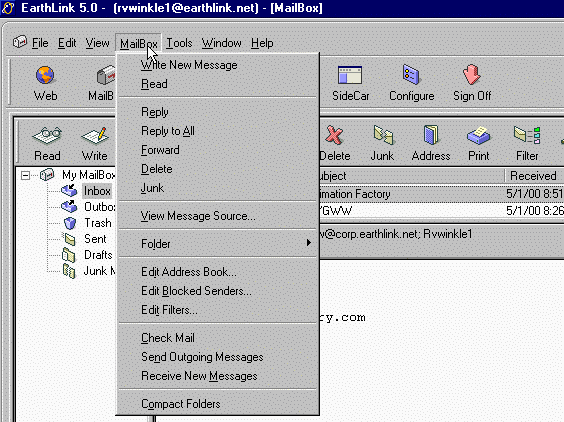This screenshot has width=564, height=422.
Task: Select Reply in the MailBox menu
Action: 218,112
